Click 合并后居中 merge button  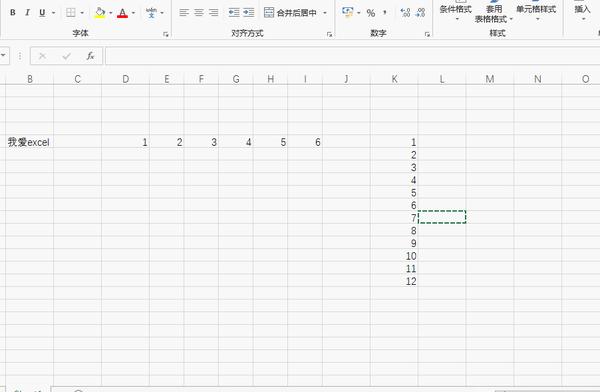coord(290,13)
